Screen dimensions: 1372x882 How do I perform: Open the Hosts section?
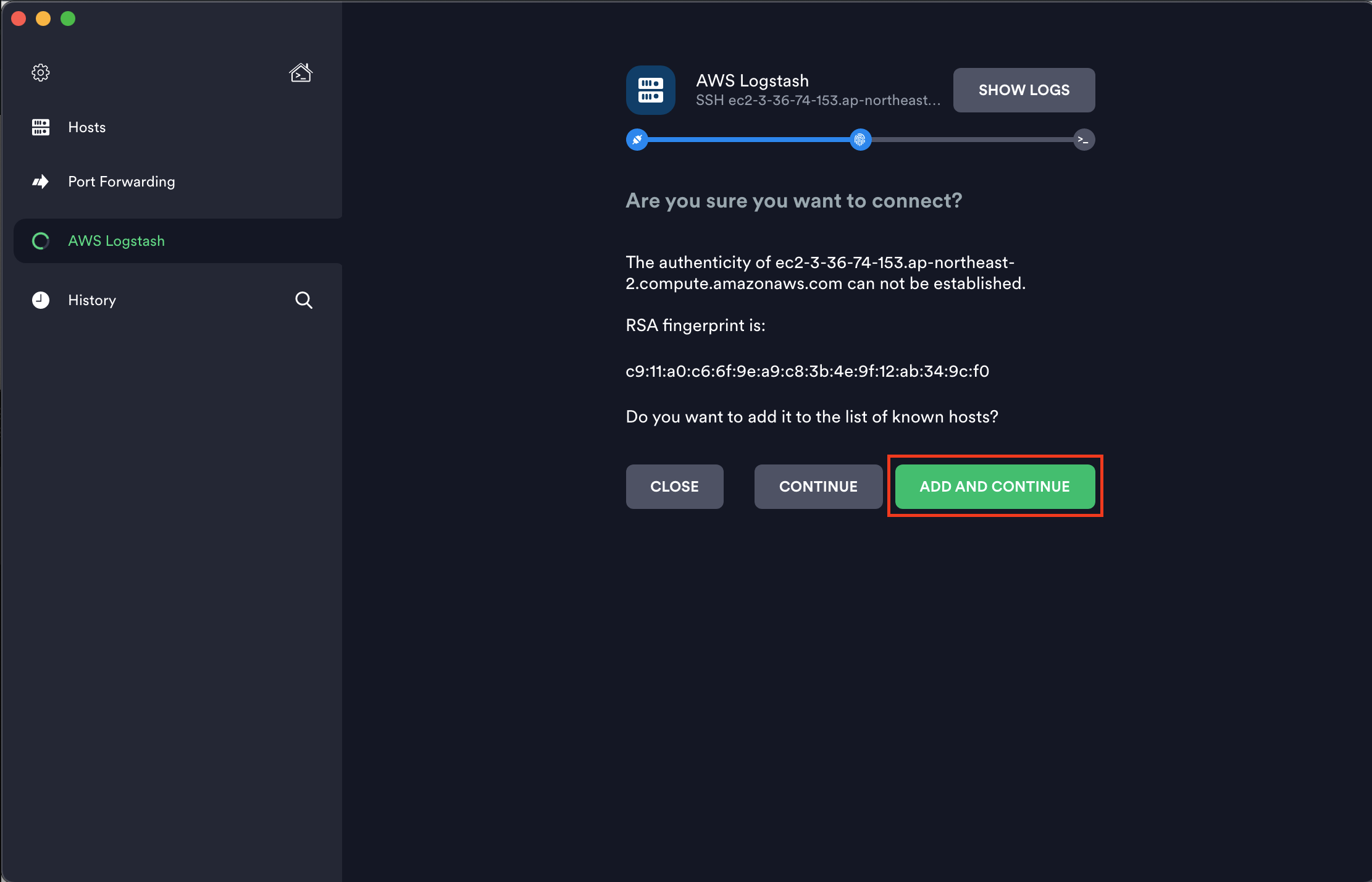pyautogui.click(x=87, y=127)
